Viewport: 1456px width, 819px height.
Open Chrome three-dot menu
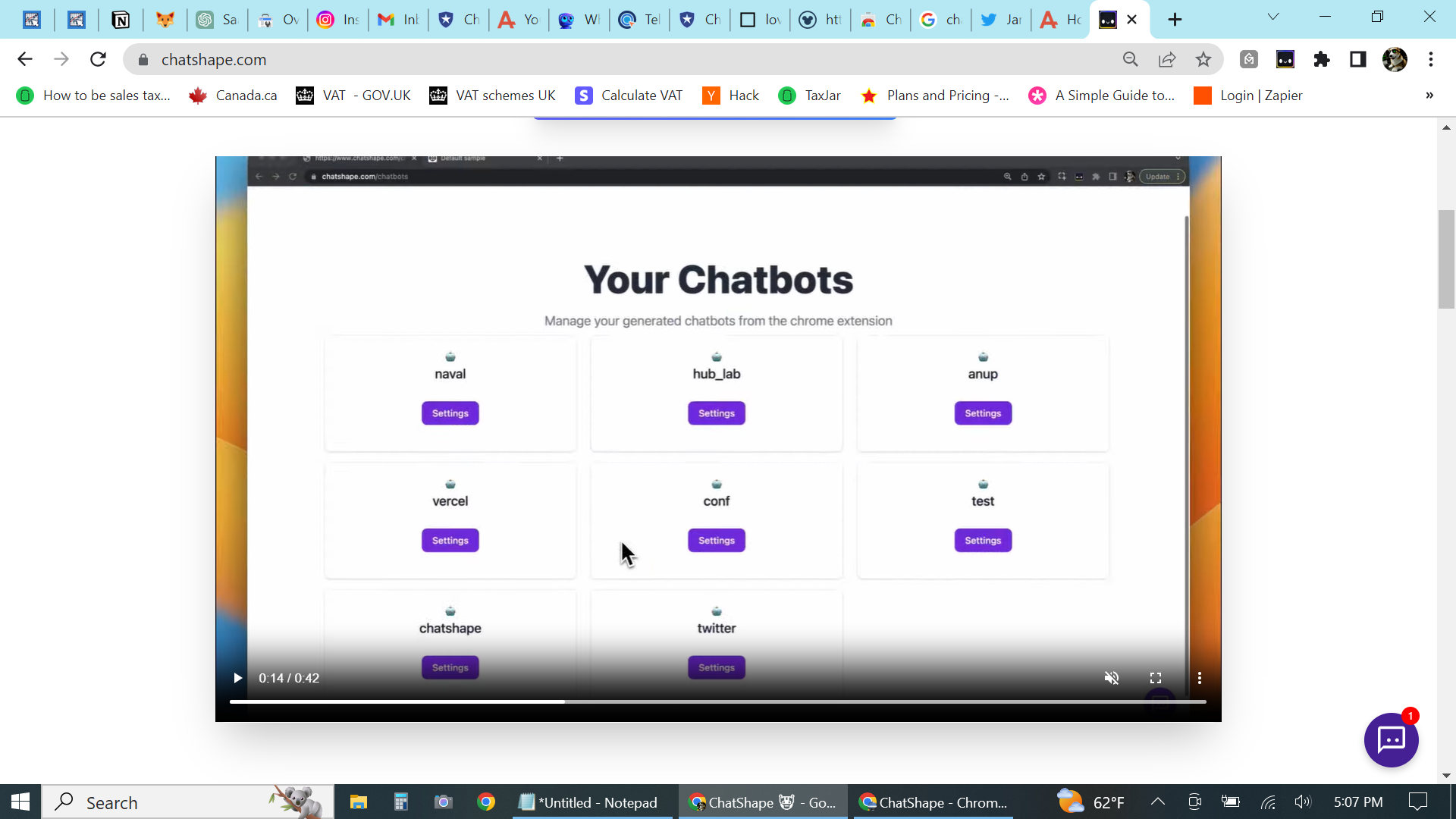[1430, 59]
